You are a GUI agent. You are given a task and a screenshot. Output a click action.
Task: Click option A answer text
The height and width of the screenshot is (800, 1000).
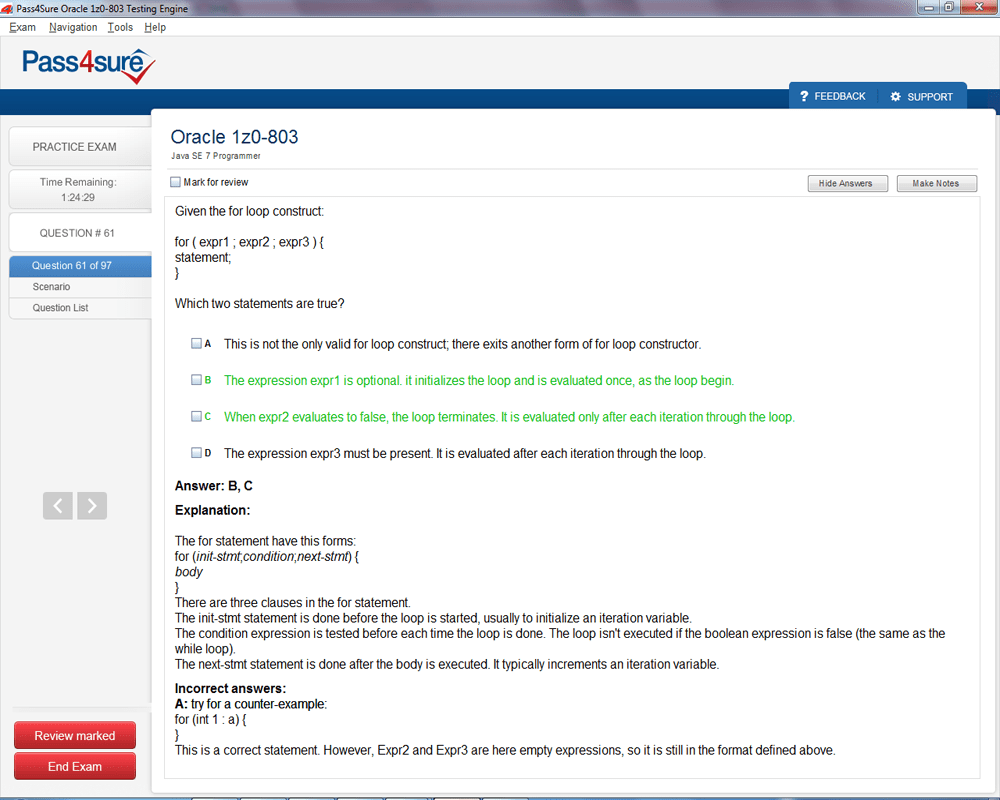(462, 344)
